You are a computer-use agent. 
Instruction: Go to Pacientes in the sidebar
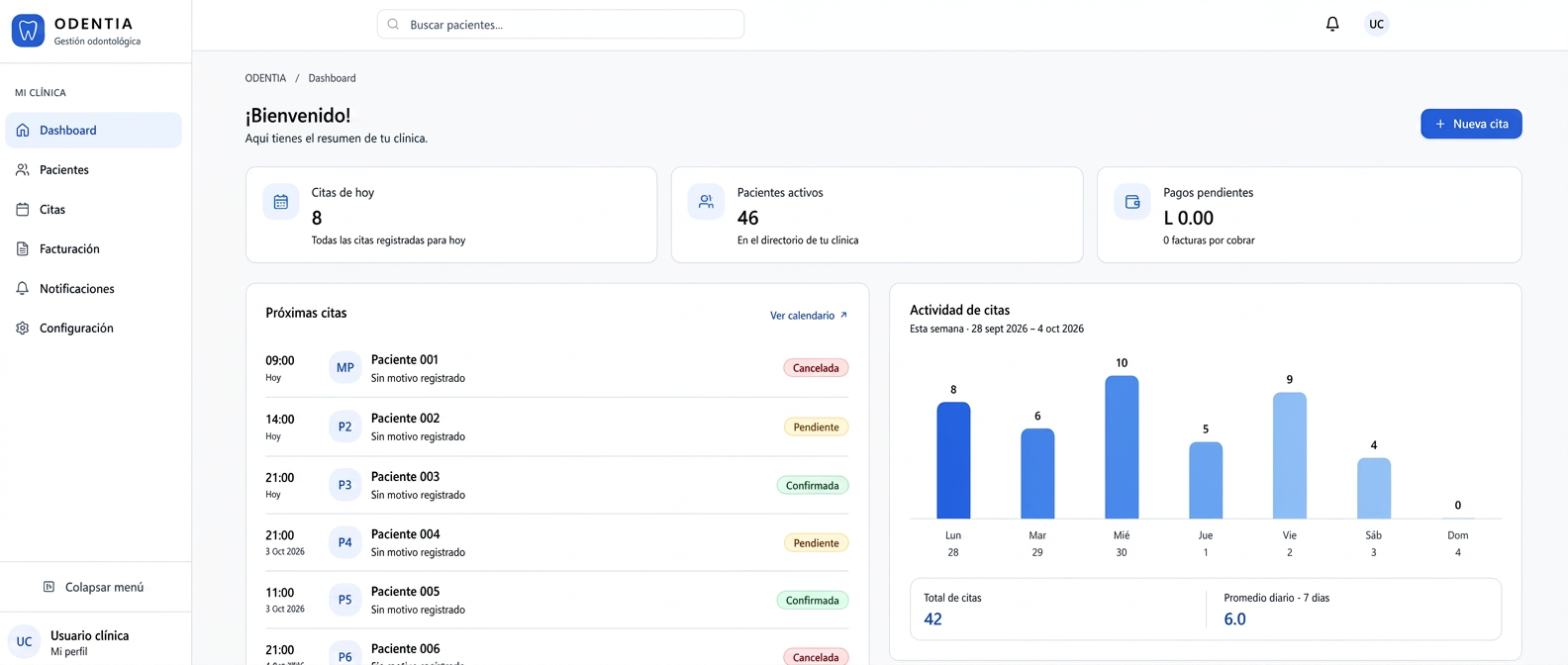tap(93, 169)
